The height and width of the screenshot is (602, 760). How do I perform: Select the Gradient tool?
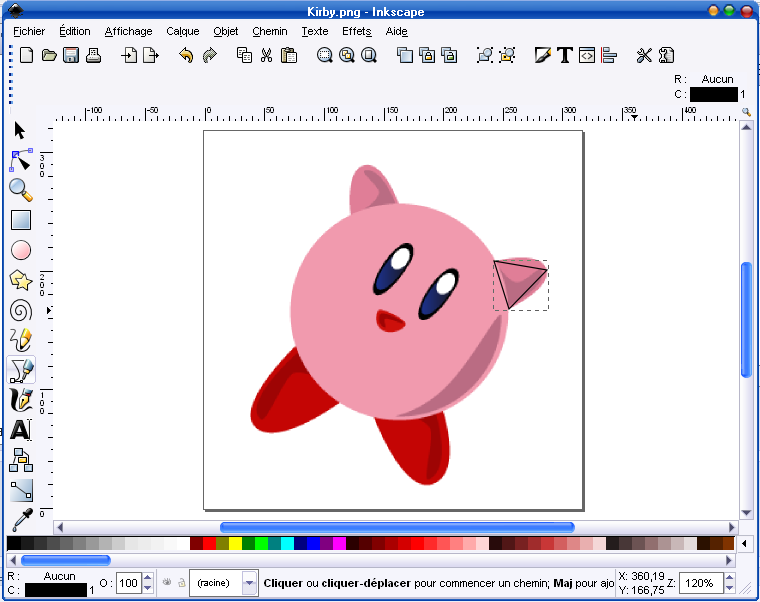click(x=22, y=491)
